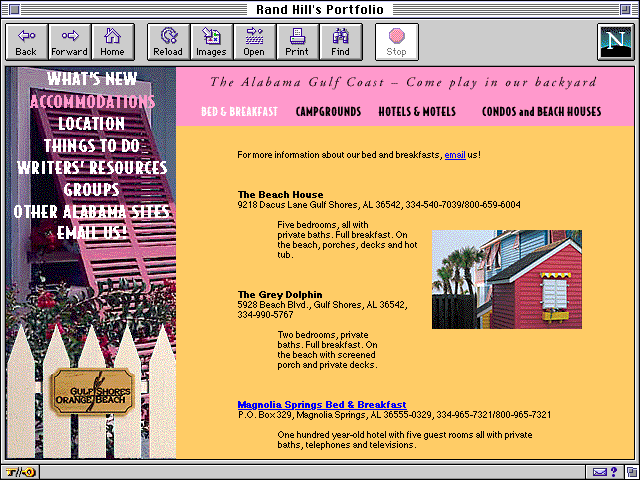Click The Beach House heading
The width and height of the screenshot is (640, 480).
[x=280, y=194]
